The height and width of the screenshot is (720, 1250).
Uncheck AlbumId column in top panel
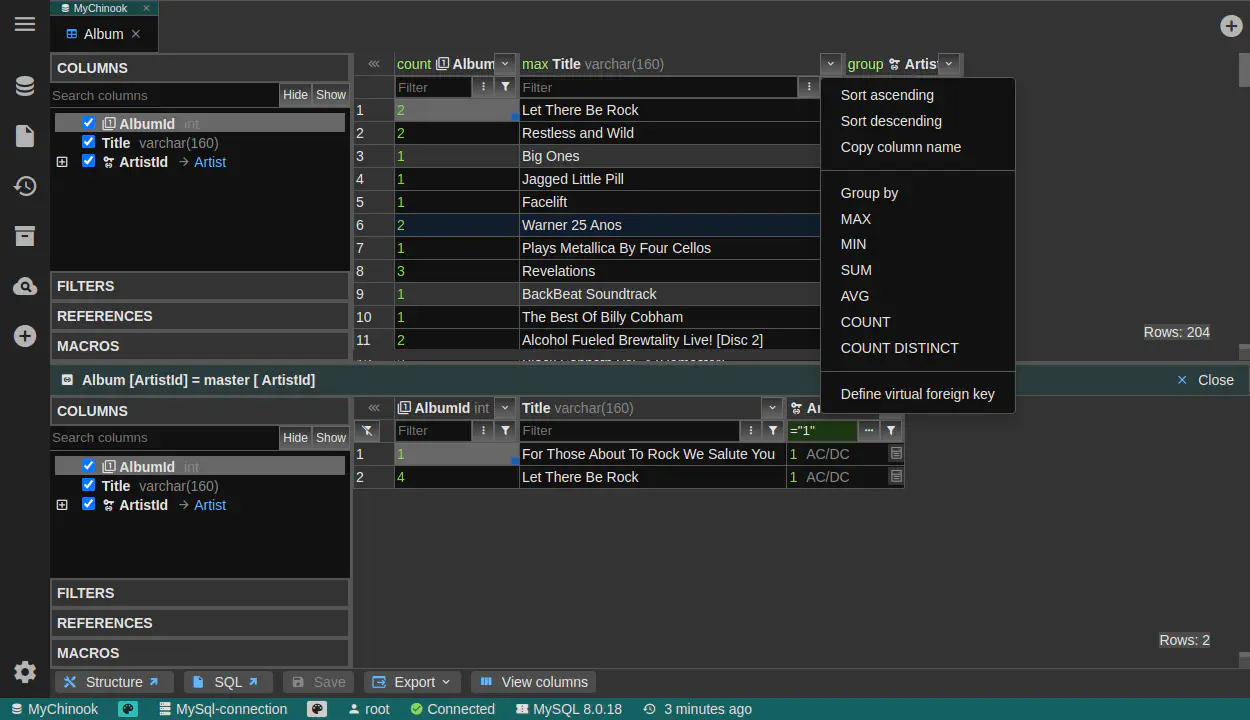click(89, 124)
